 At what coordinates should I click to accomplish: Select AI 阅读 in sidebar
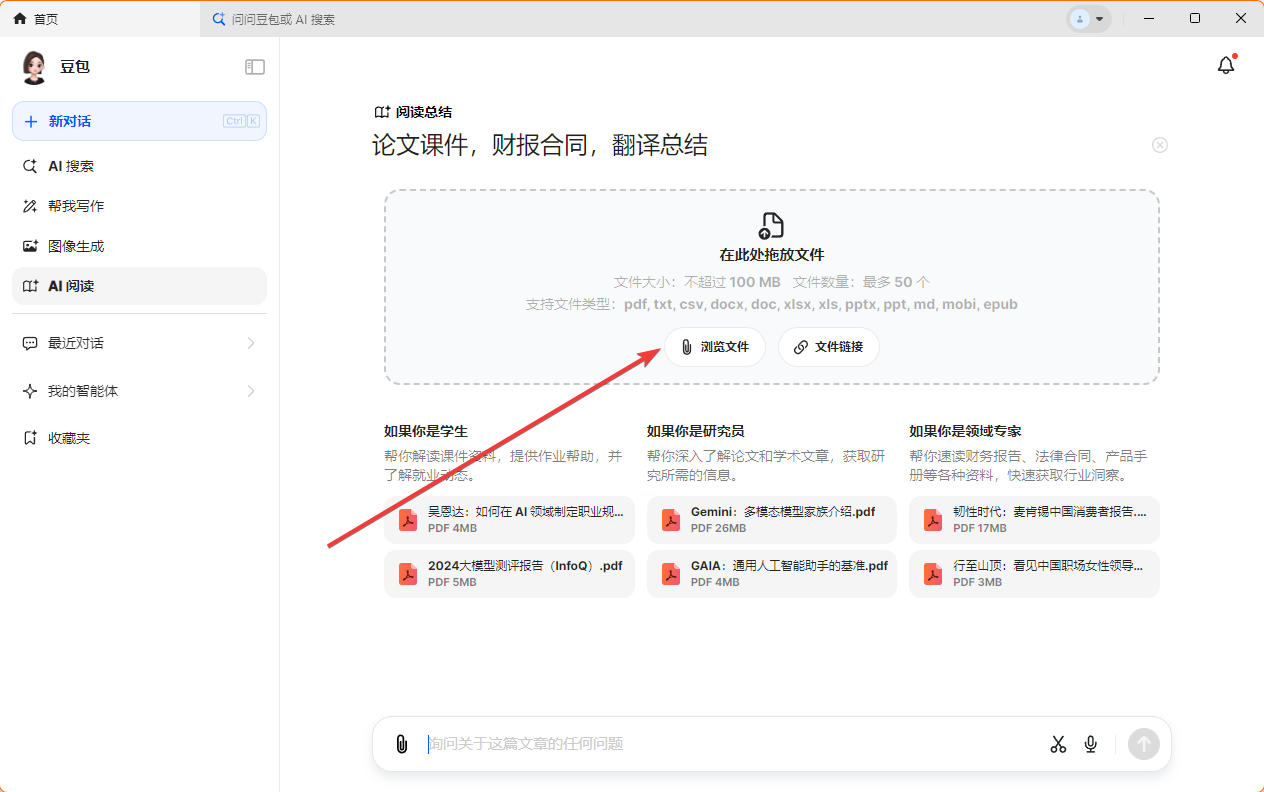[139, 286]
